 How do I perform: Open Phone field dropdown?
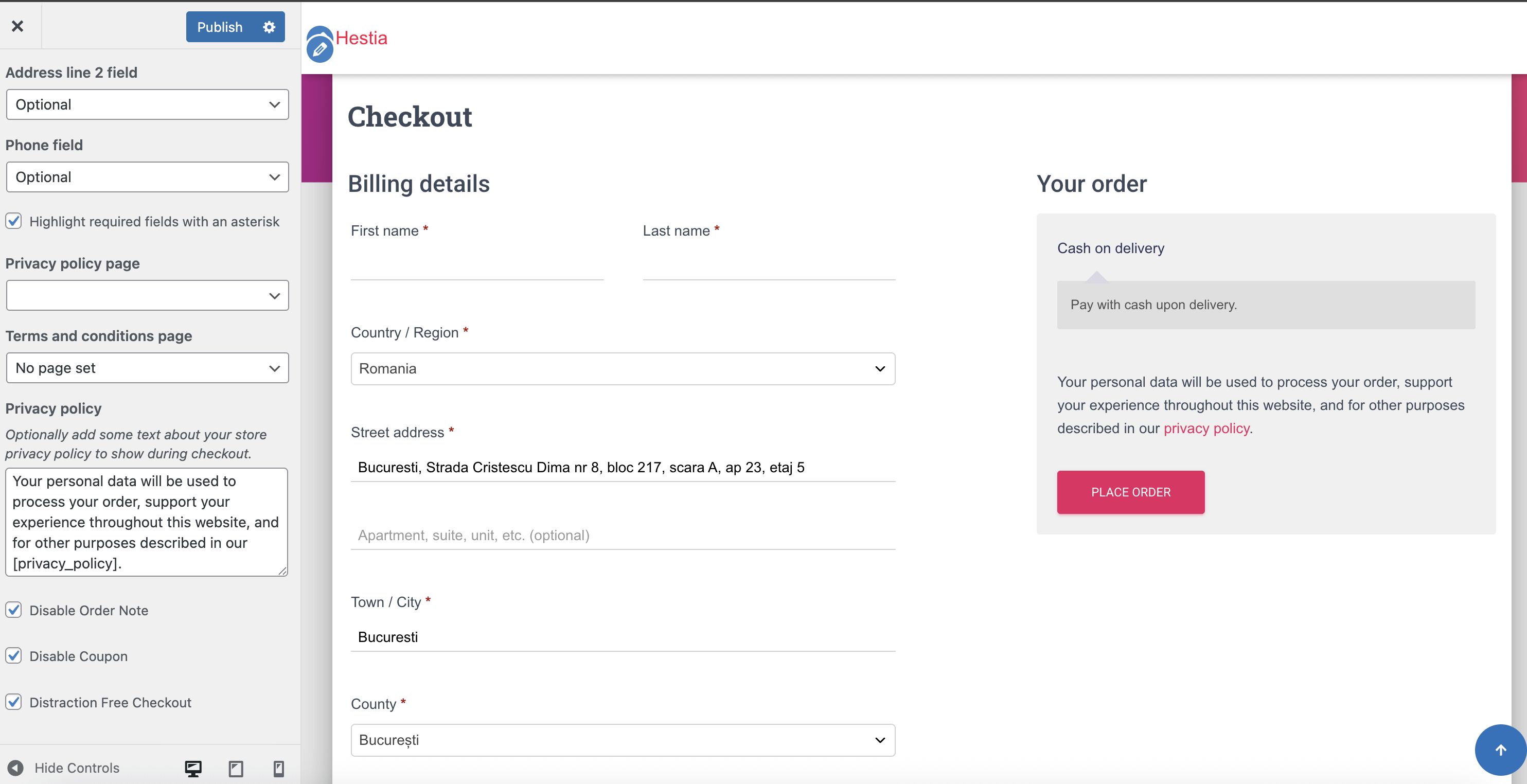coord(148,177)
